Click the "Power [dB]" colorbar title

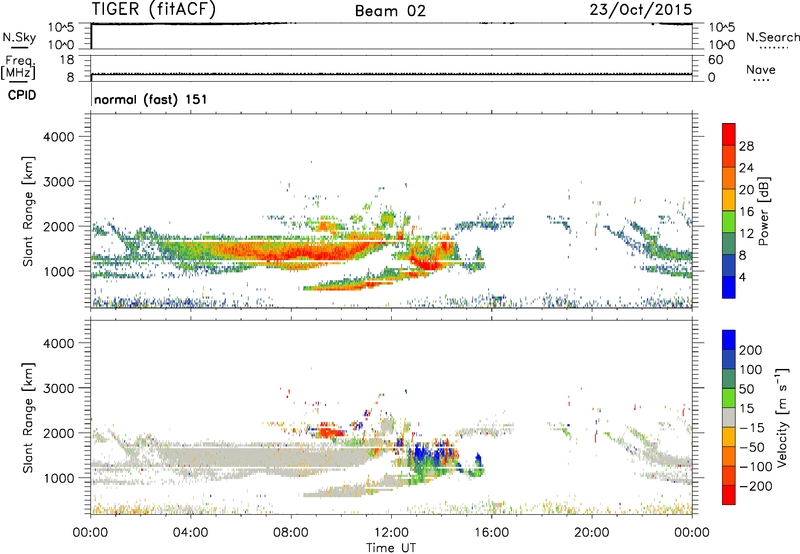point(763,211)
